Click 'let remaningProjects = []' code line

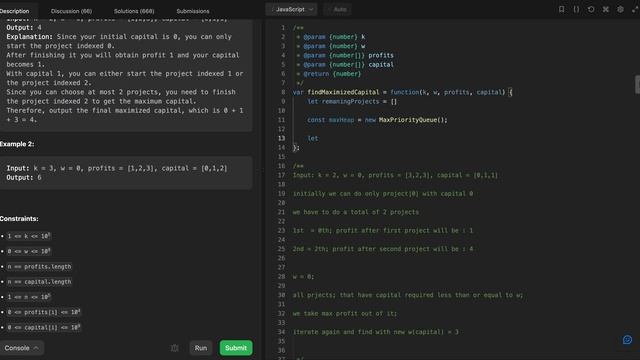point(352,102)
